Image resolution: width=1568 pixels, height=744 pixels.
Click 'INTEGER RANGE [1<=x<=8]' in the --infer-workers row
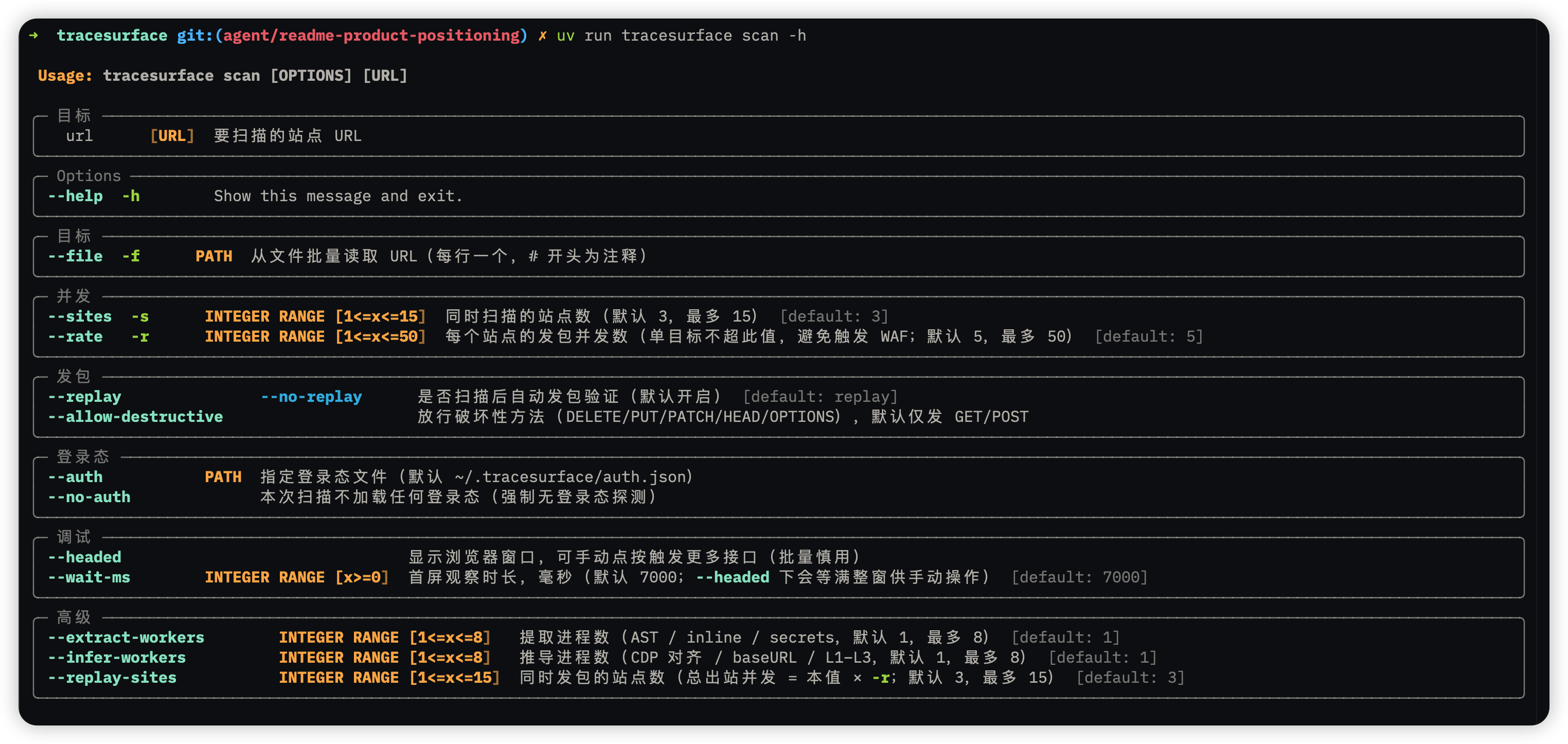pos(385,658)
